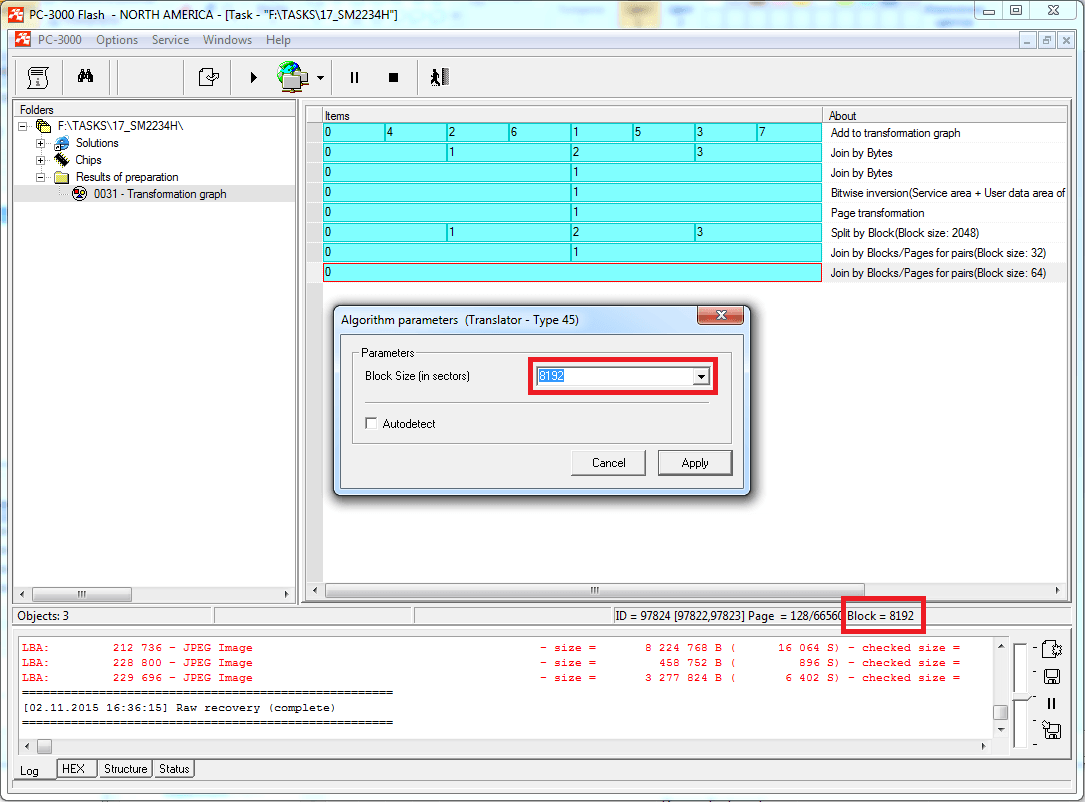Select the 0031 - Transformation graph item
Viewport: 1085px width, 802px height.
(160, 194)
